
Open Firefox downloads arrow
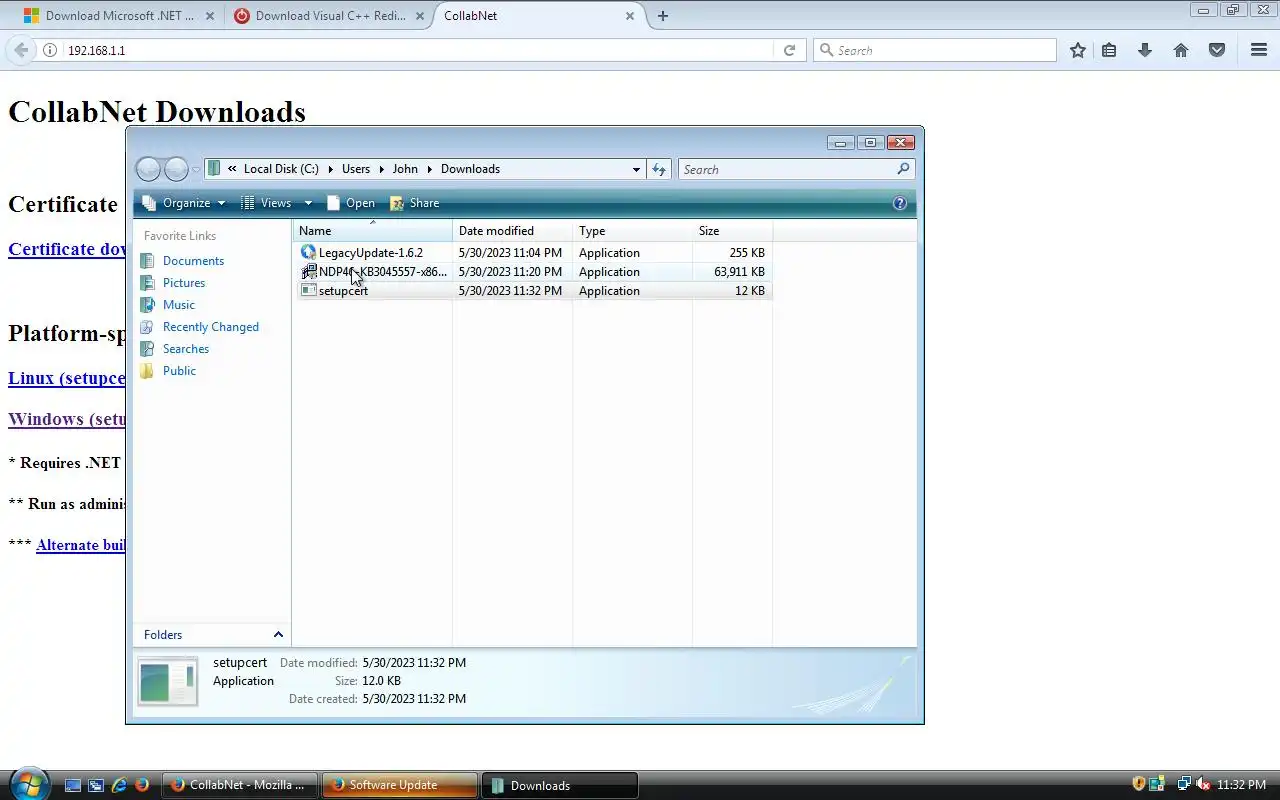[1145, 50]
